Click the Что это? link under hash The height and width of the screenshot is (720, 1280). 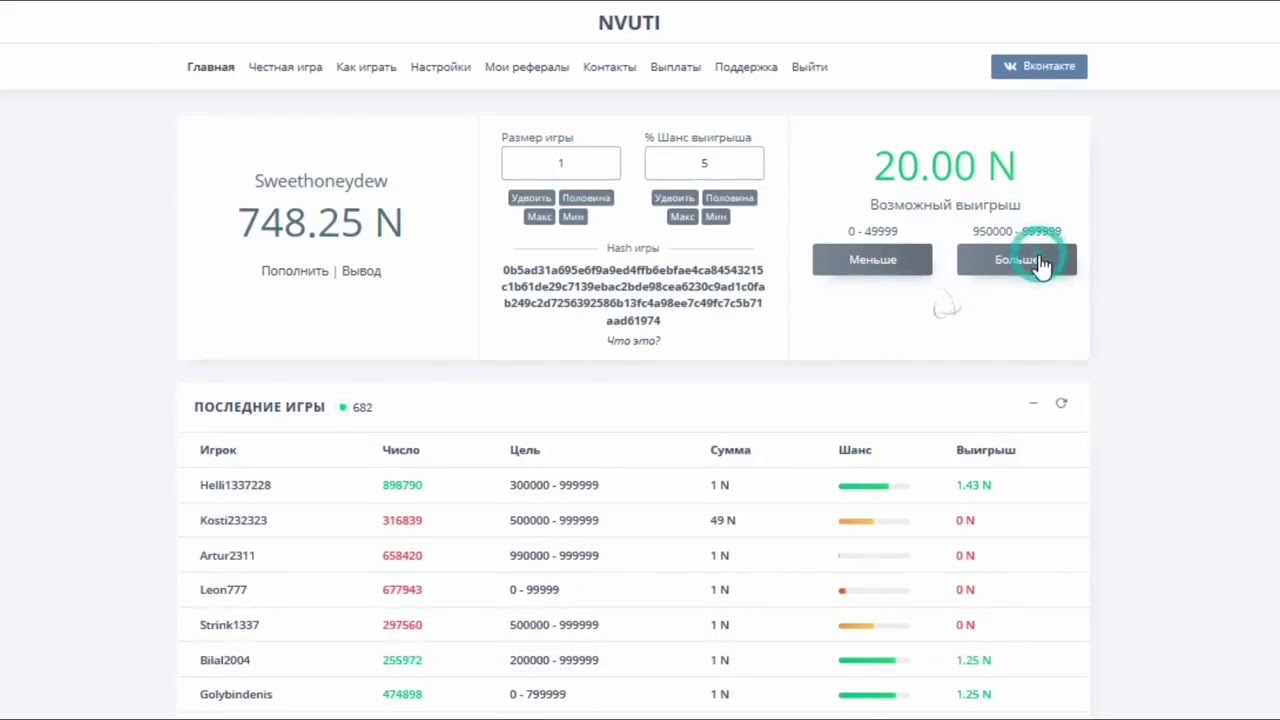(x=633, y=341)
